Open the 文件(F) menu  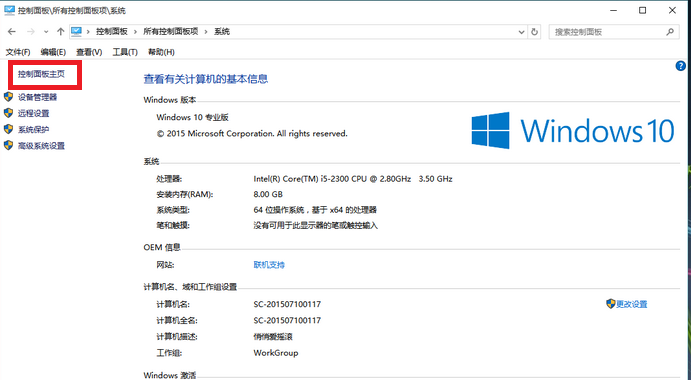18,52
